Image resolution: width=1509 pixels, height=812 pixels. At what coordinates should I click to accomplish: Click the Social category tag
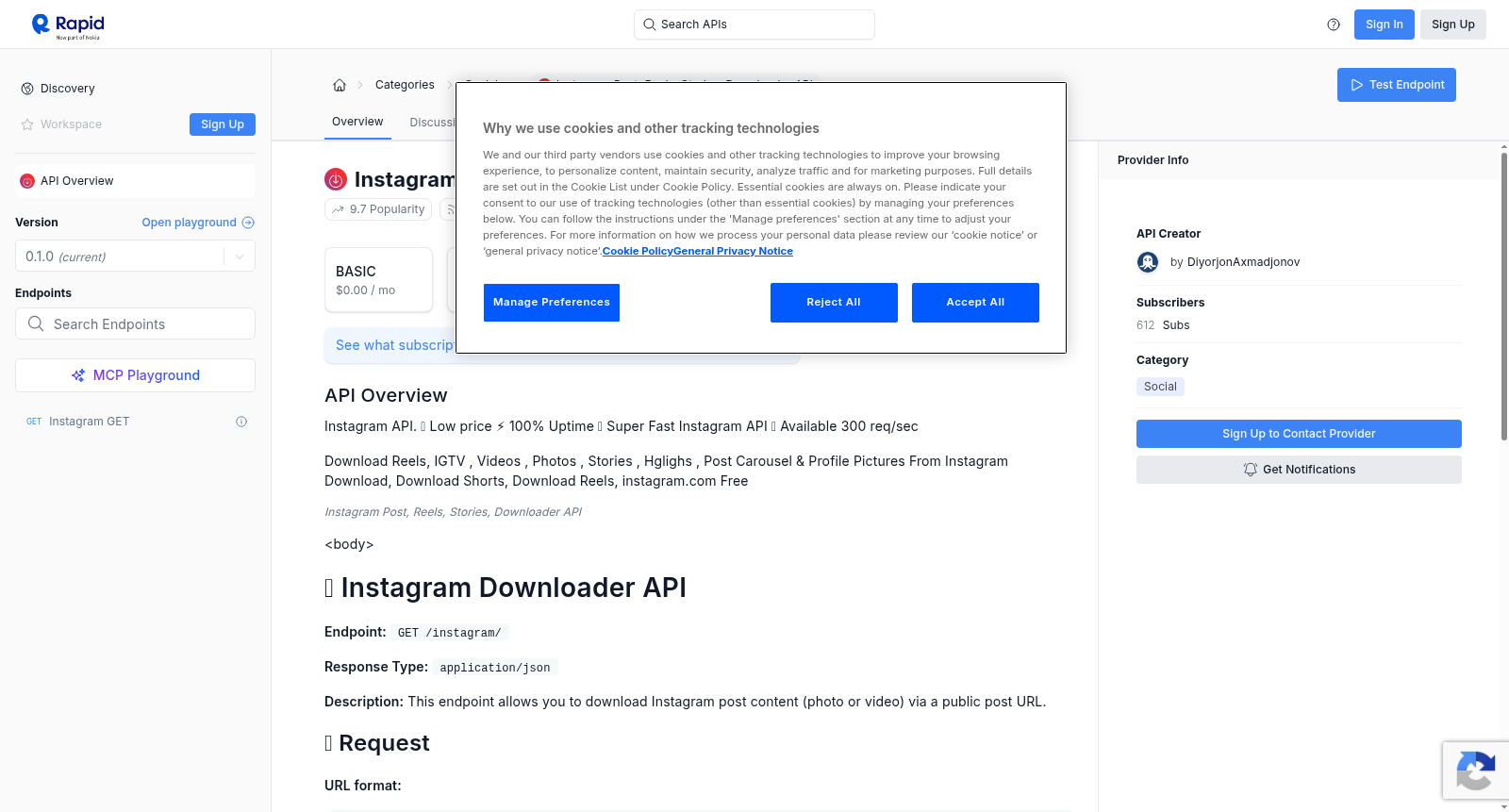(1160, 387)
